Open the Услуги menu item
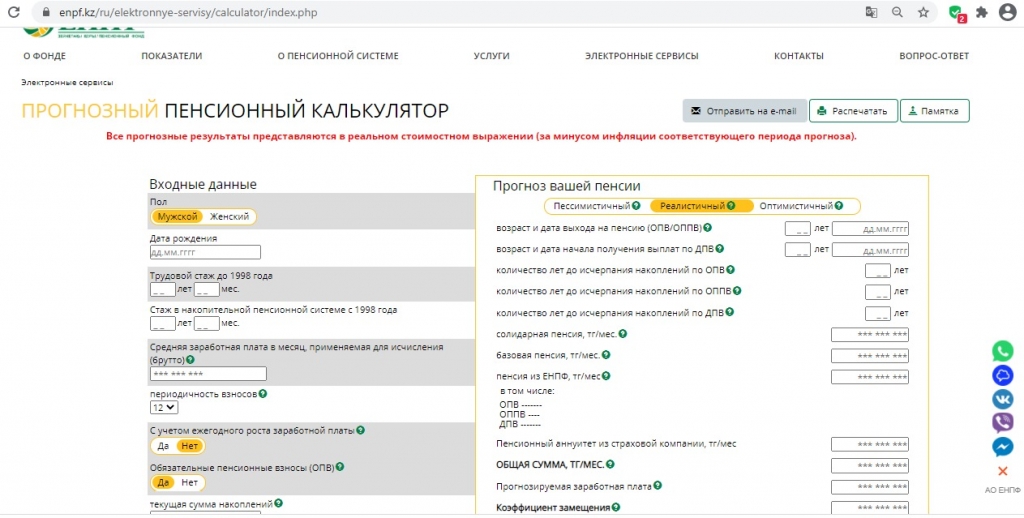This screenshot has width=1024, height=518. coord(491,56)
